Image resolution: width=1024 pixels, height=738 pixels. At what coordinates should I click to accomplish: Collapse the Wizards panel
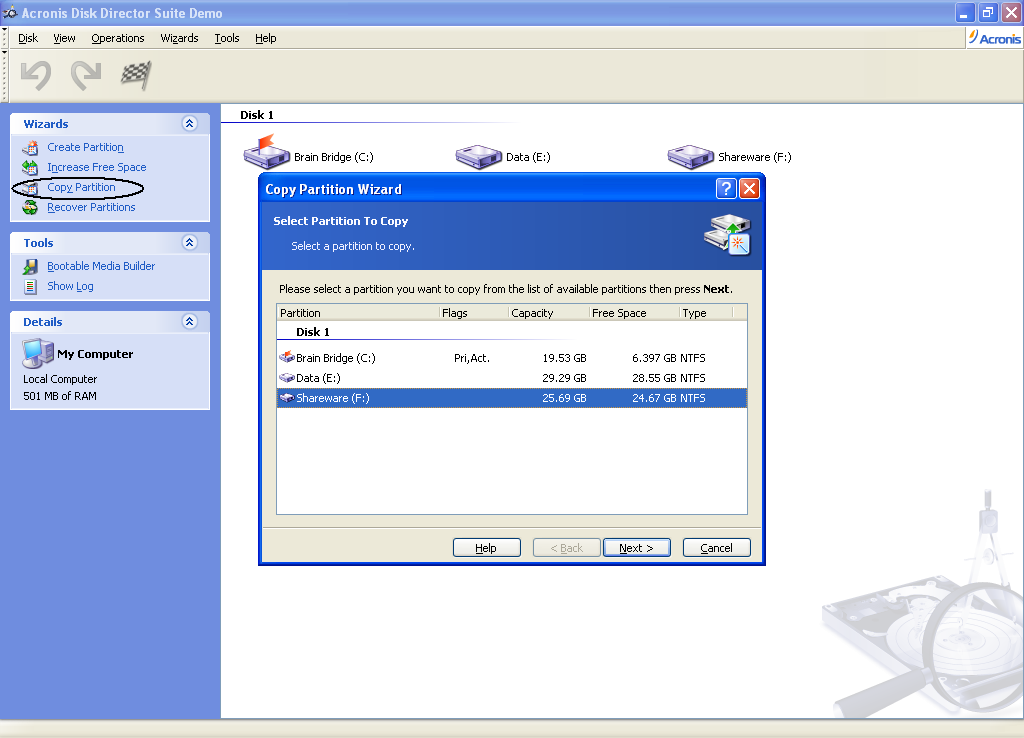(x=189, y=123)
